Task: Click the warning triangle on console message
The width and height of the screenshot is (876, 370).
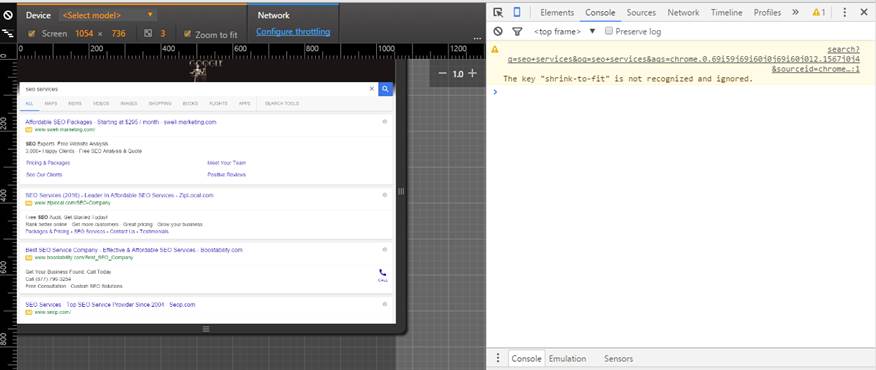Action: tap(494, 49)
